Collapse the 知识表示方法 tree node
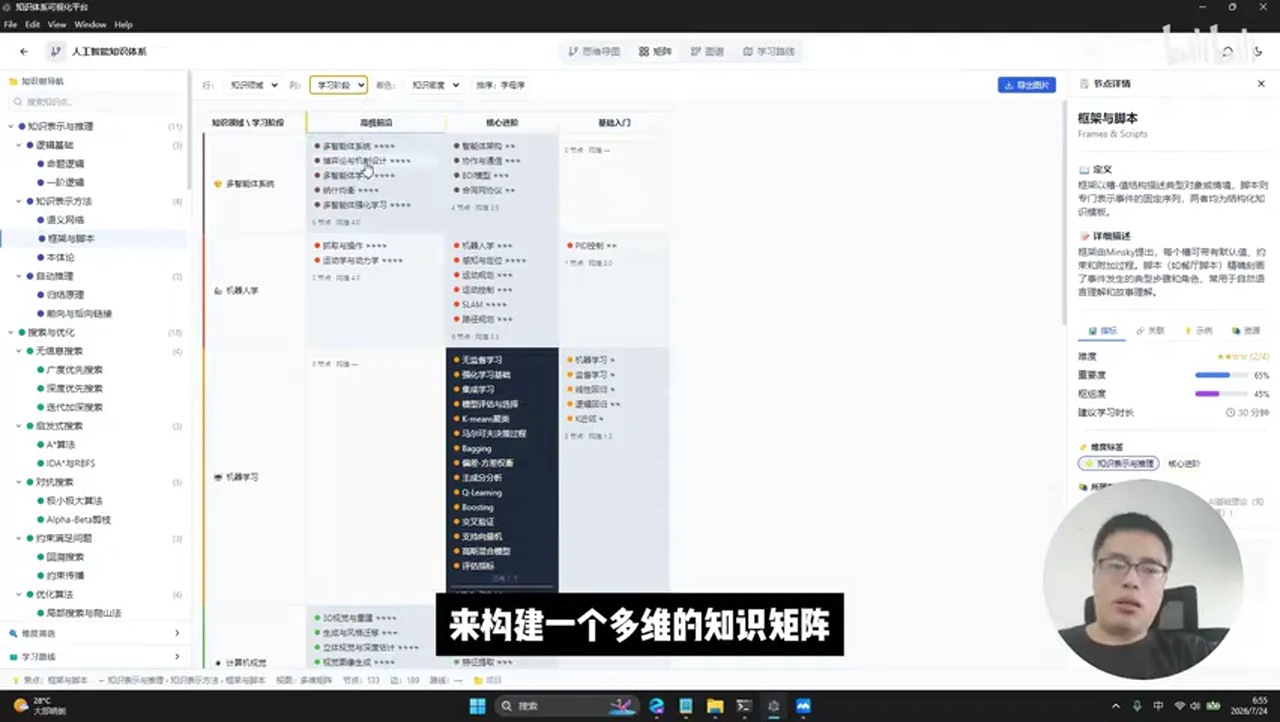The image size is (1280, 722). click(x=19, y=201)
